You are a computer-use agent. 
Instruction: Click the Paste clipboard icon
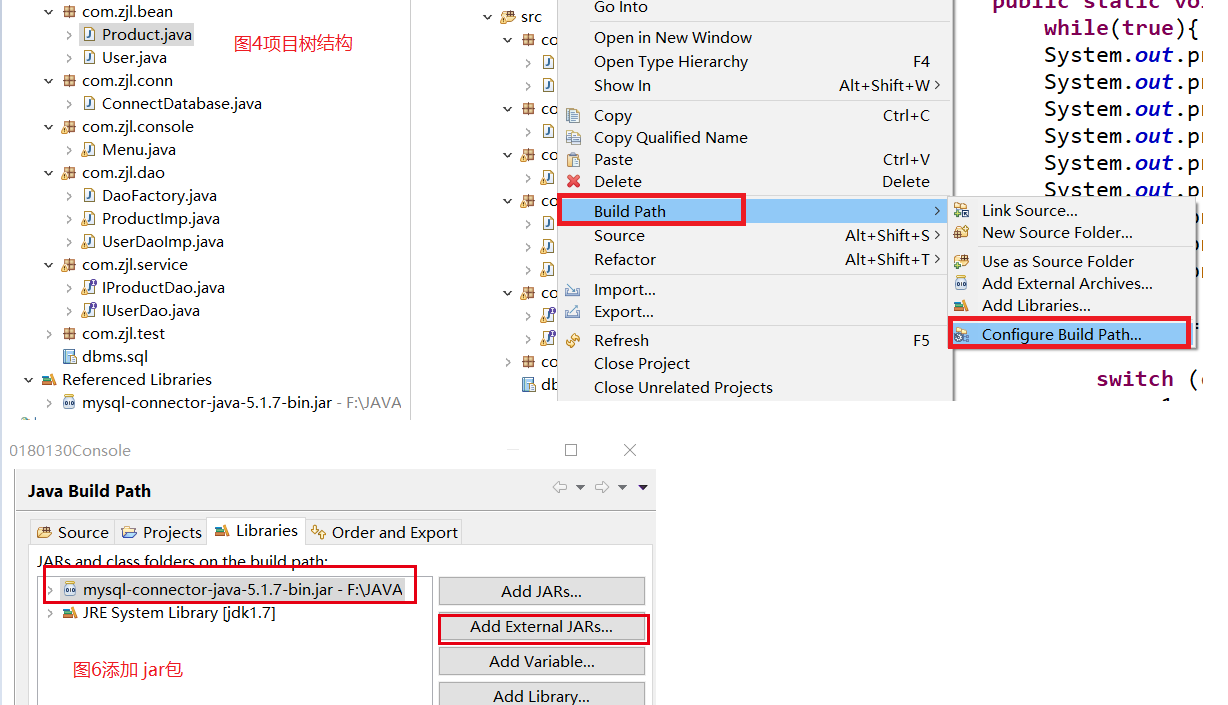pyautogui.click(x=574, y=160)
